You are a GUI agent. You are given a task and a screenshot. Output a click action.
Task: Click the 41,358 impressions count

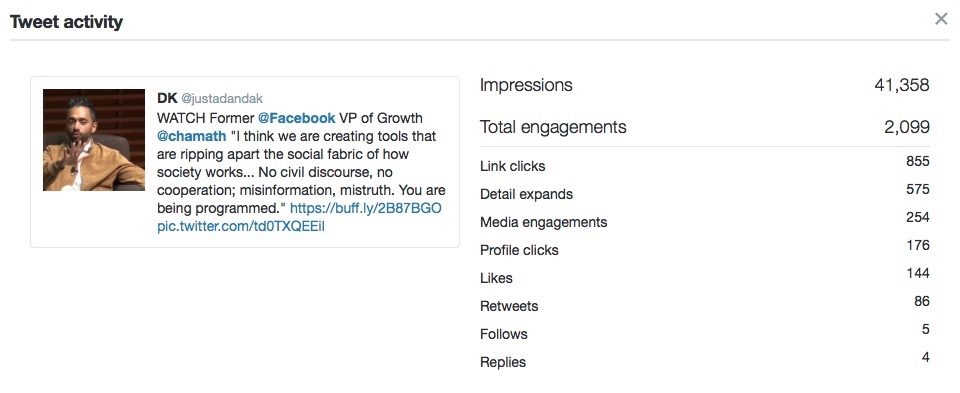pos(902,85)
